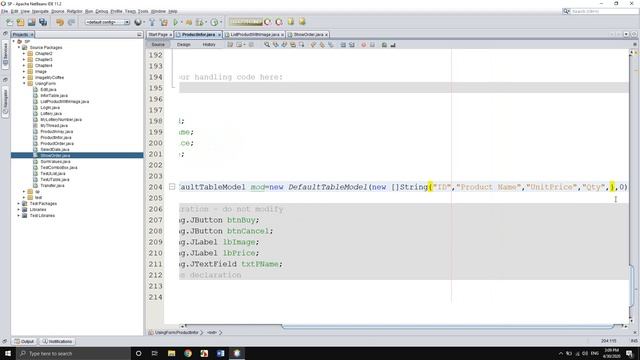
Task: Open the Notifications panel
Action: (x=57, y=341)
